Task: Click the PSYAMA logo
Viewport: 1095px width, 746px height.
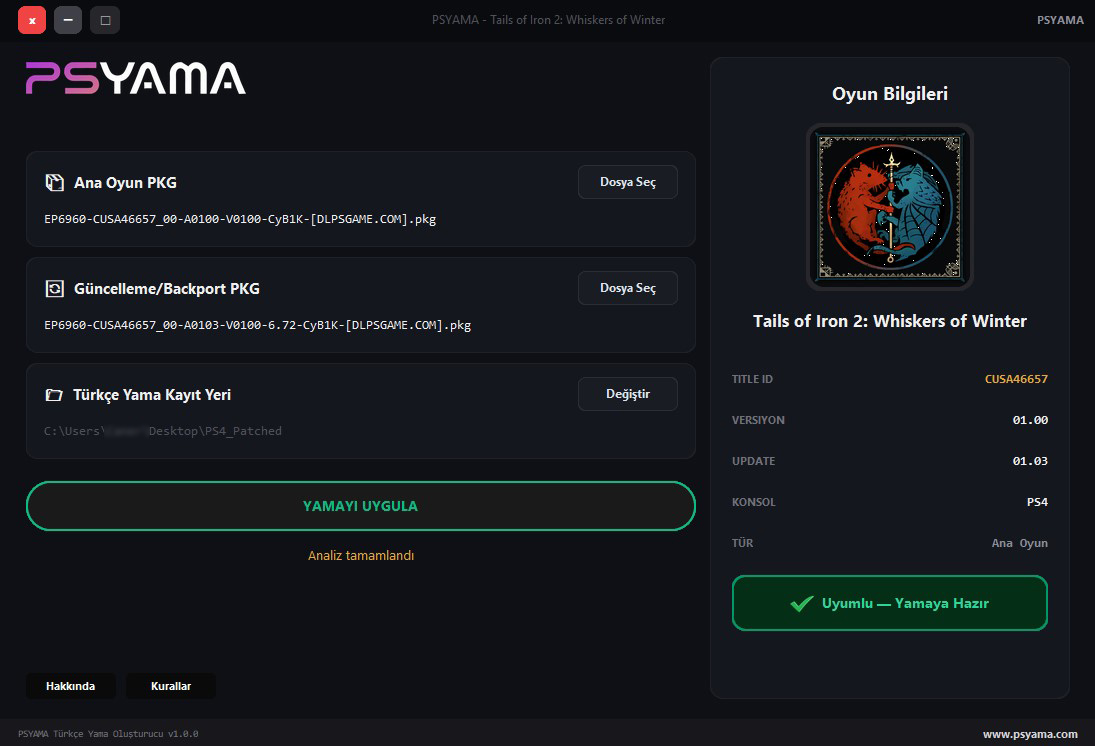Action: pos(135,78)
